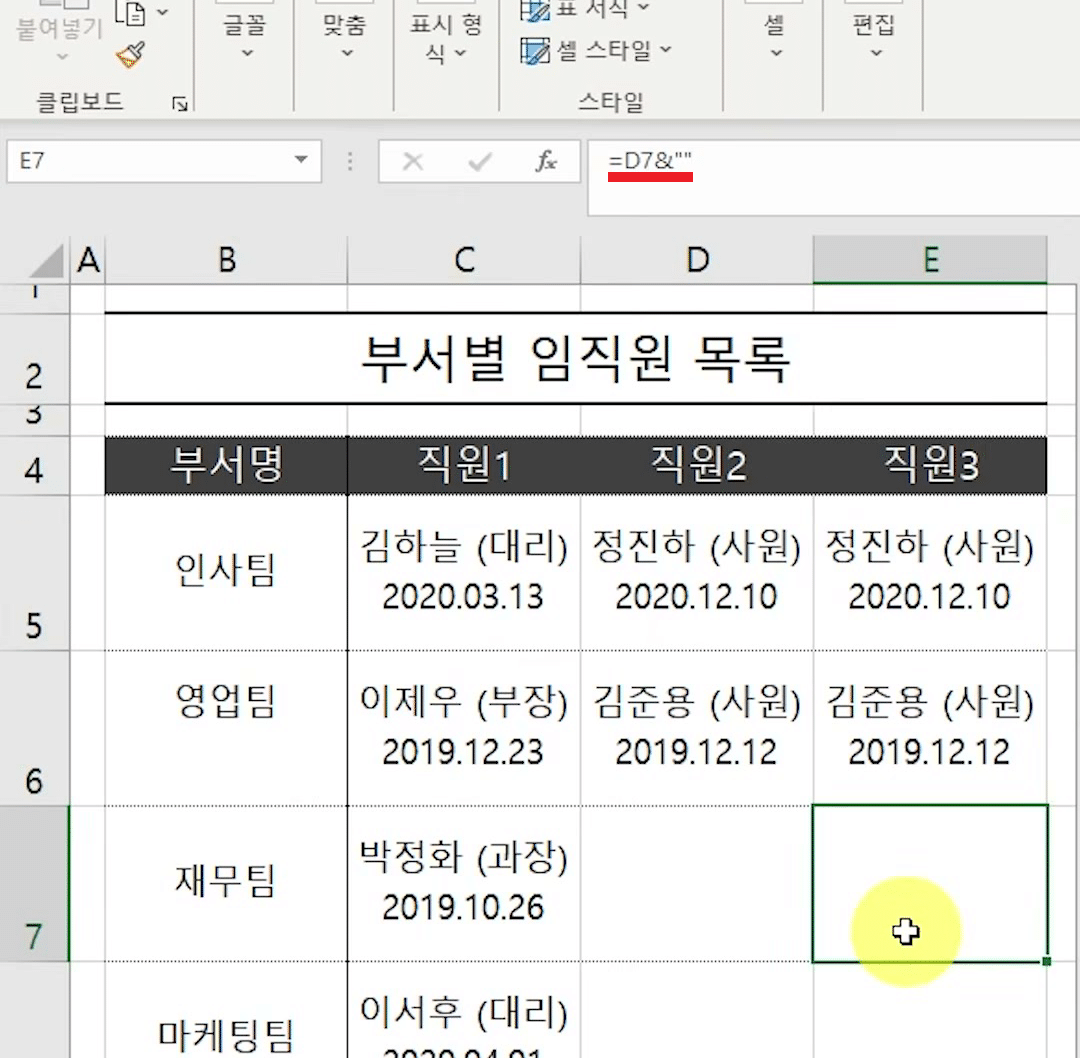
Task: Open the 클립보드 dialog launcher
Action: click(x=180, y=104)
